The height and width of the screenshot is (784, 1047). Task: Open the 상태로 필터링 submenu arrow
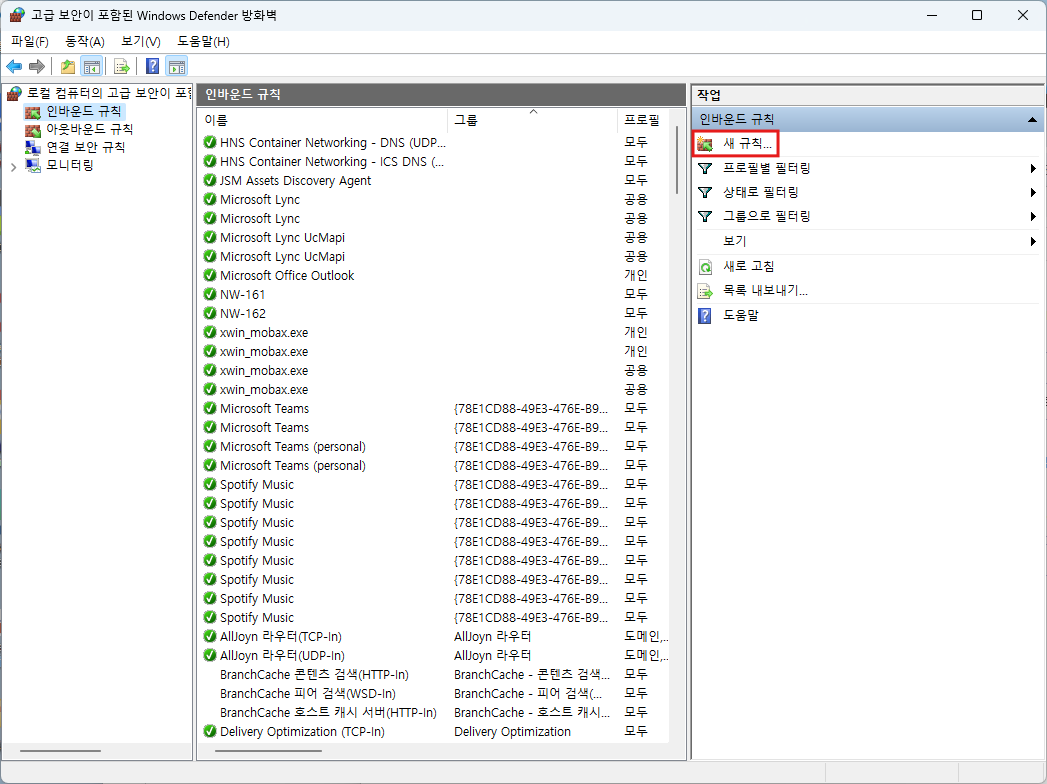(x=1033, y=192)
